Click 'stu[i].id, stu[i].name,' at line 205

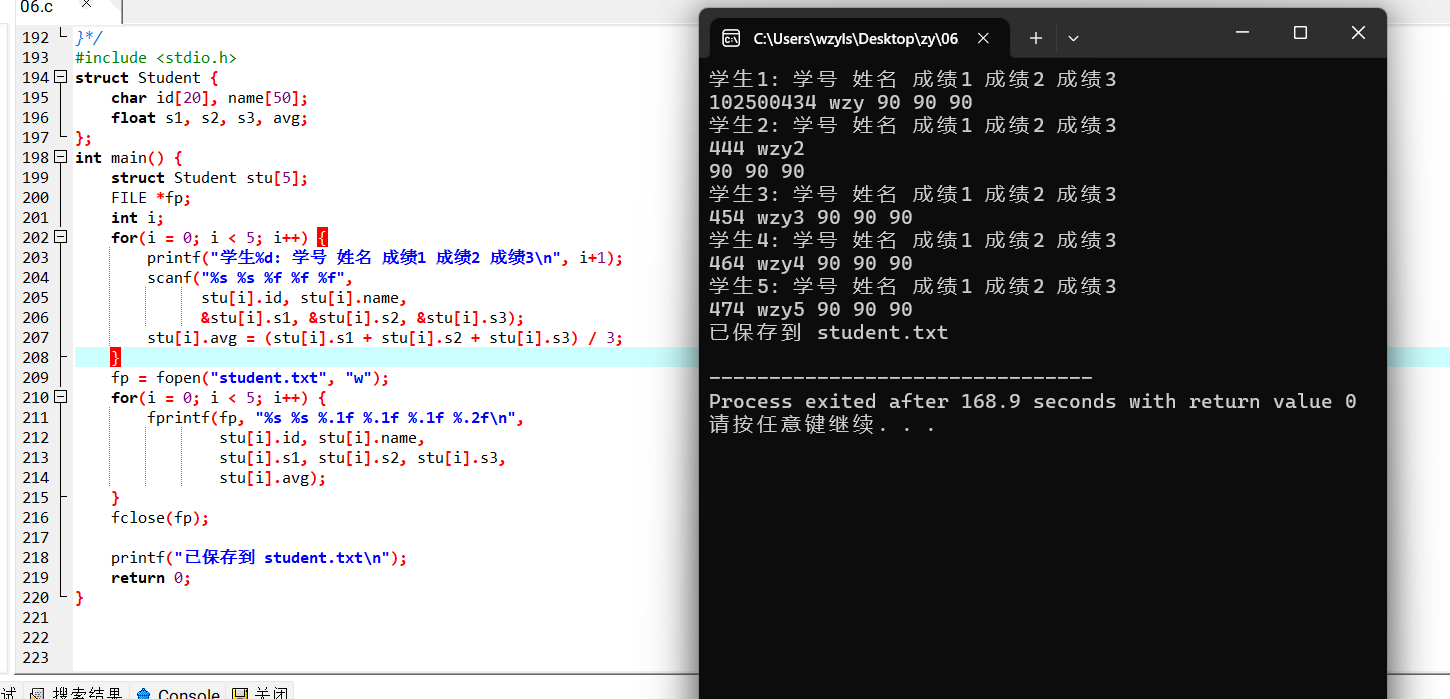(304, 297)
